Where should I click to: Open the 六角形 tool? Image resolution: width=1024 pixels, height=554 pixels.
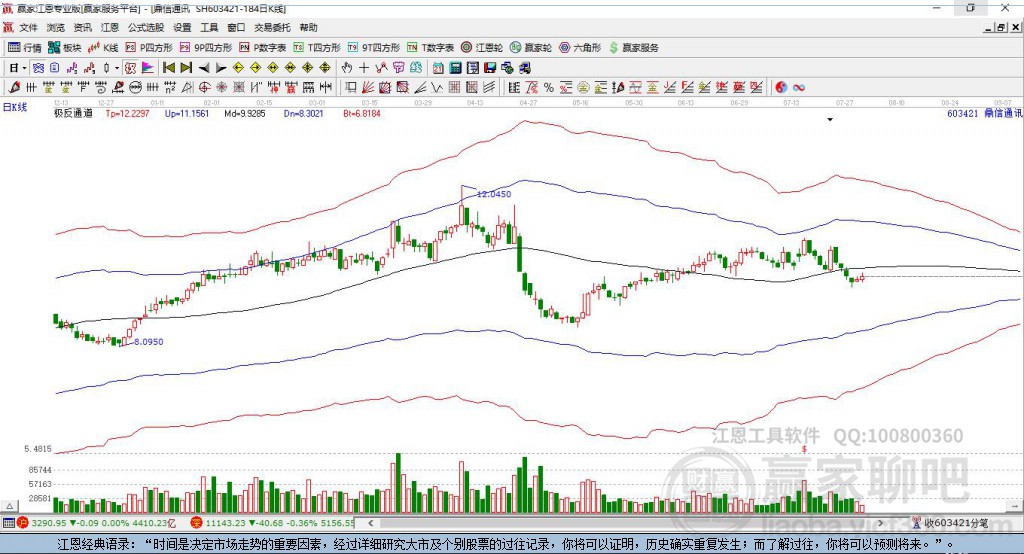click(580, 48)
